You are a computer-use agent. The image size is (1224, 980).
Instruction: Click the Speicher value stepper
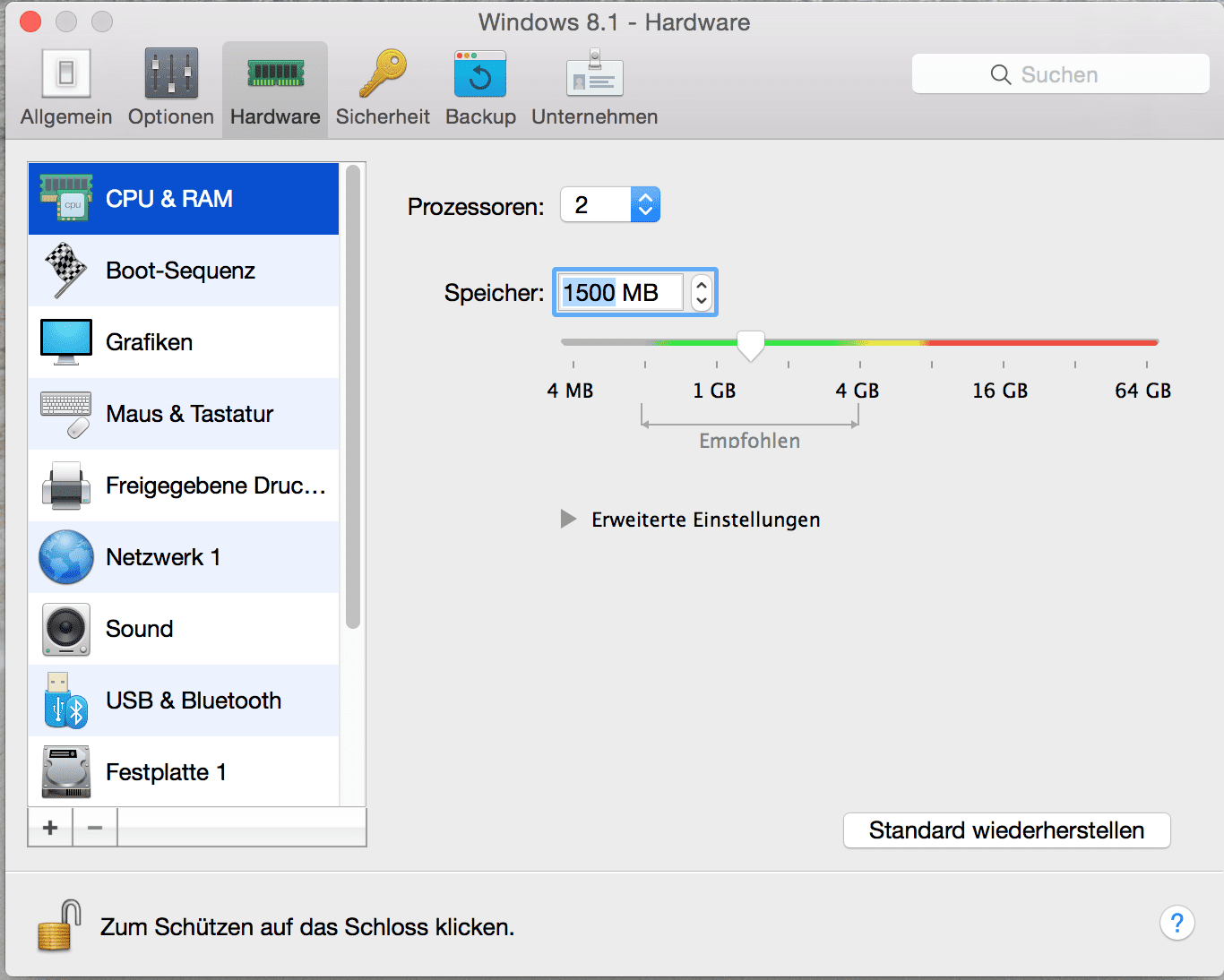coord(701,292)
